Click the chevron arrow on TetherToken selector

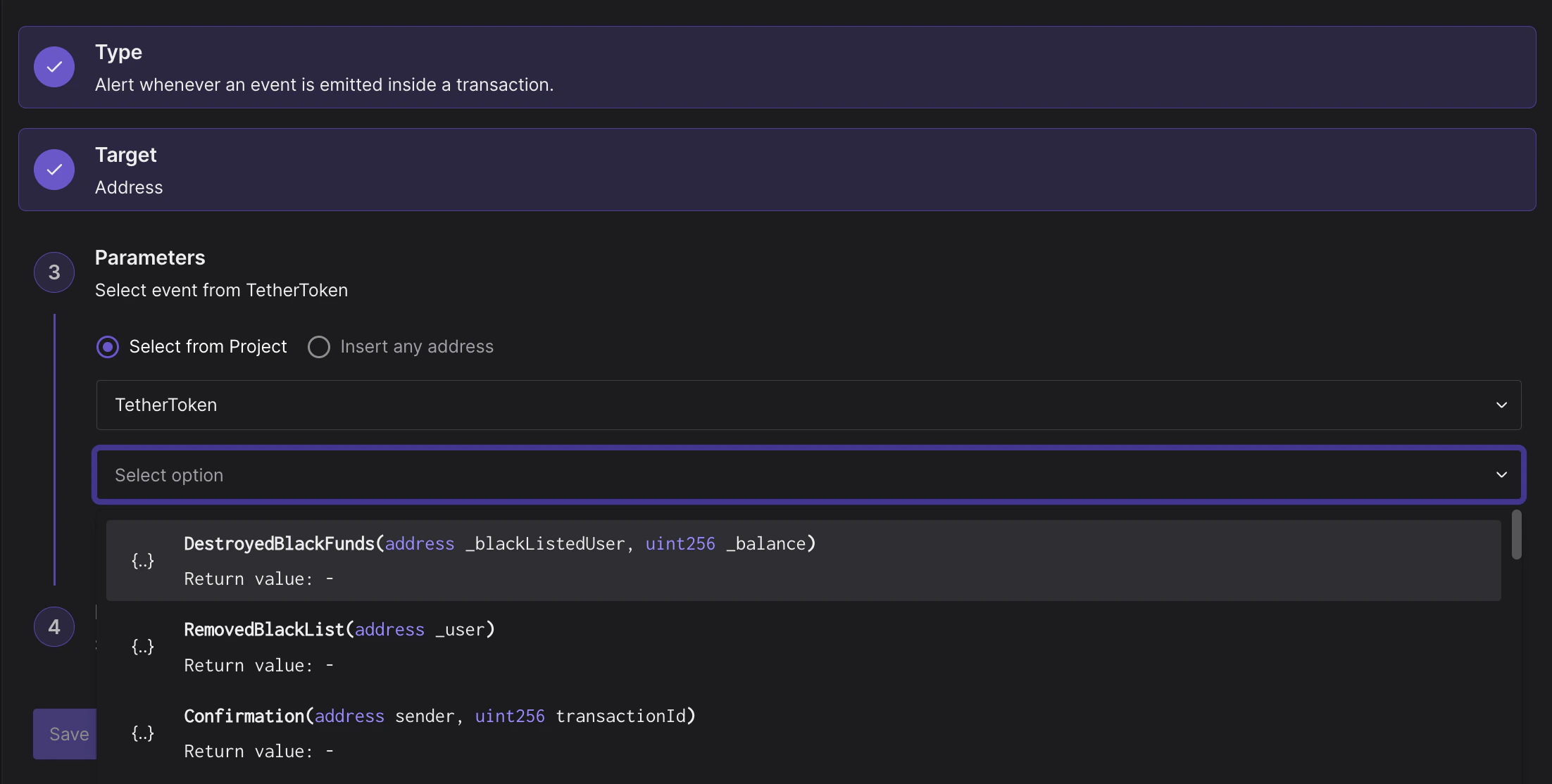(1501, 405)
